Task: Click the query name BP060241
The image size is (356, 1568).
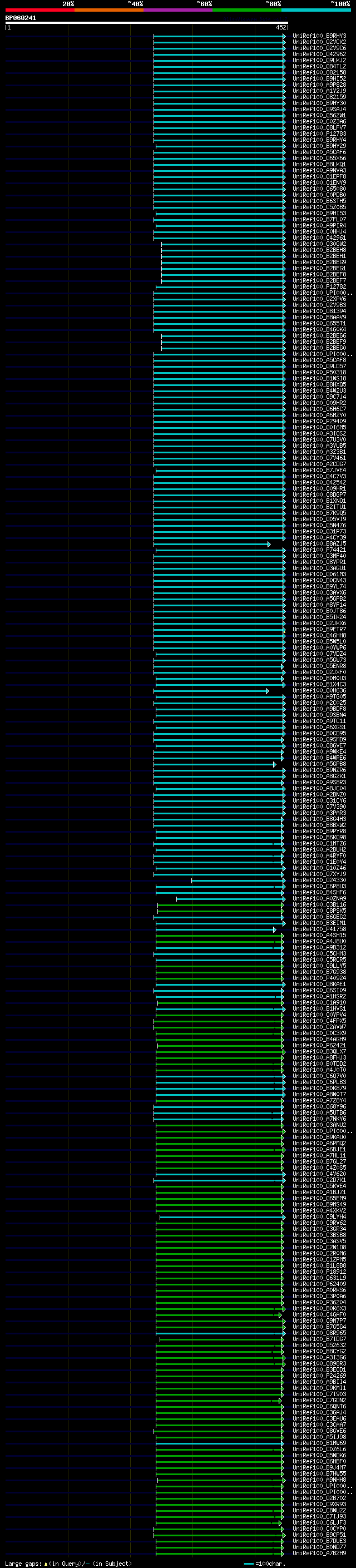Action: click(21, 18)
